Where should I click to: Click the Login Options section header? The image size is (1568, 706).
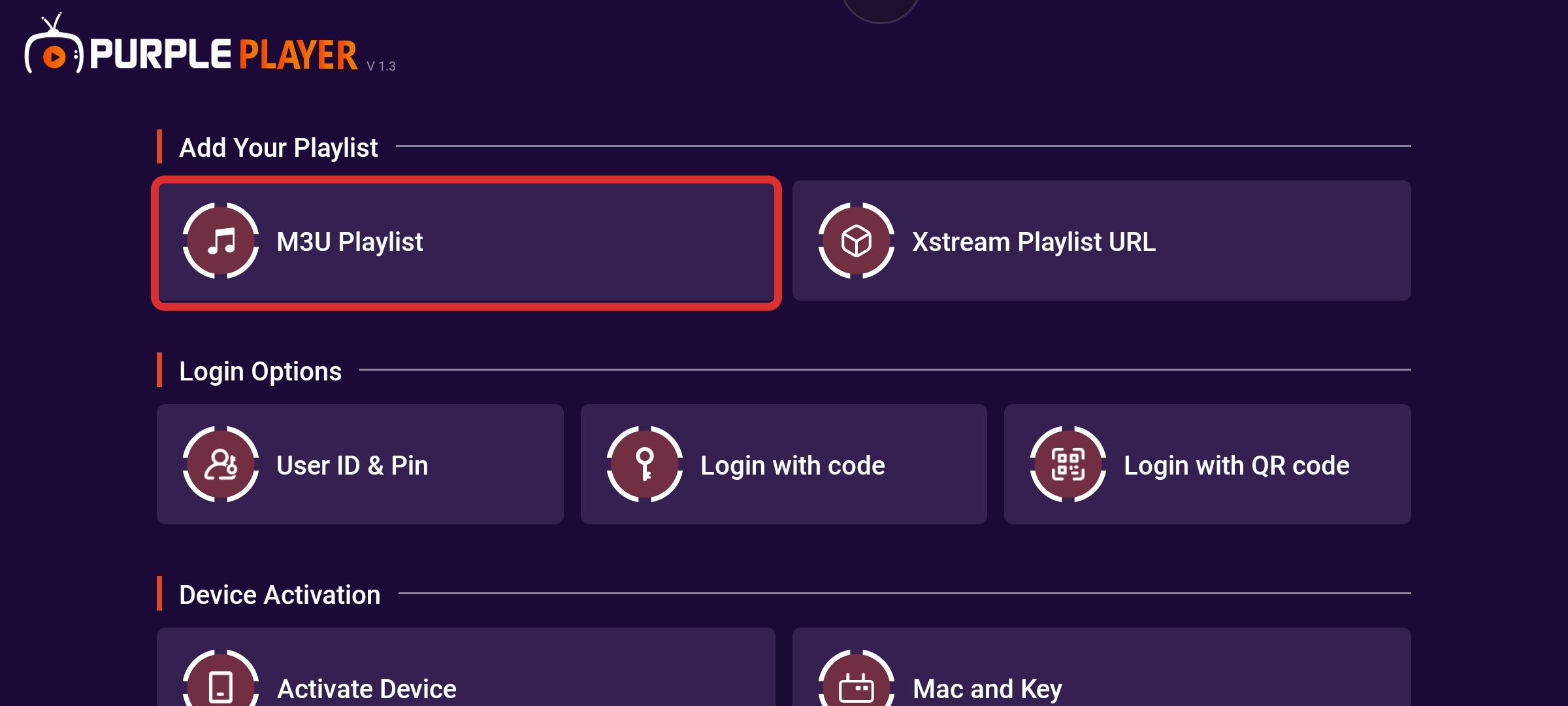(261, 371)
